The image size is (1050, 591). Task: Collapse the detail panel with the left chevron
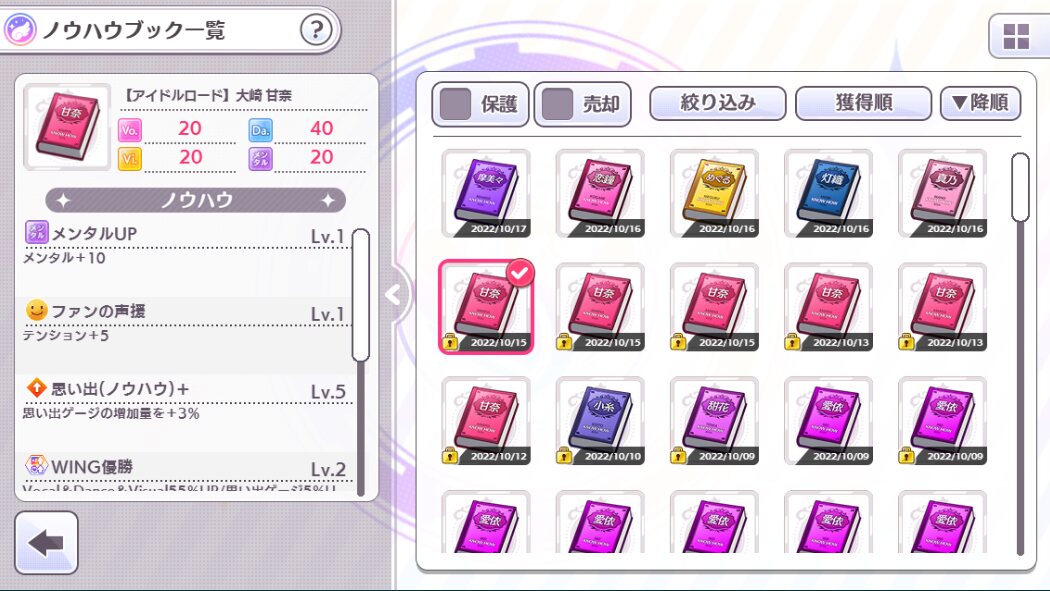394,294
